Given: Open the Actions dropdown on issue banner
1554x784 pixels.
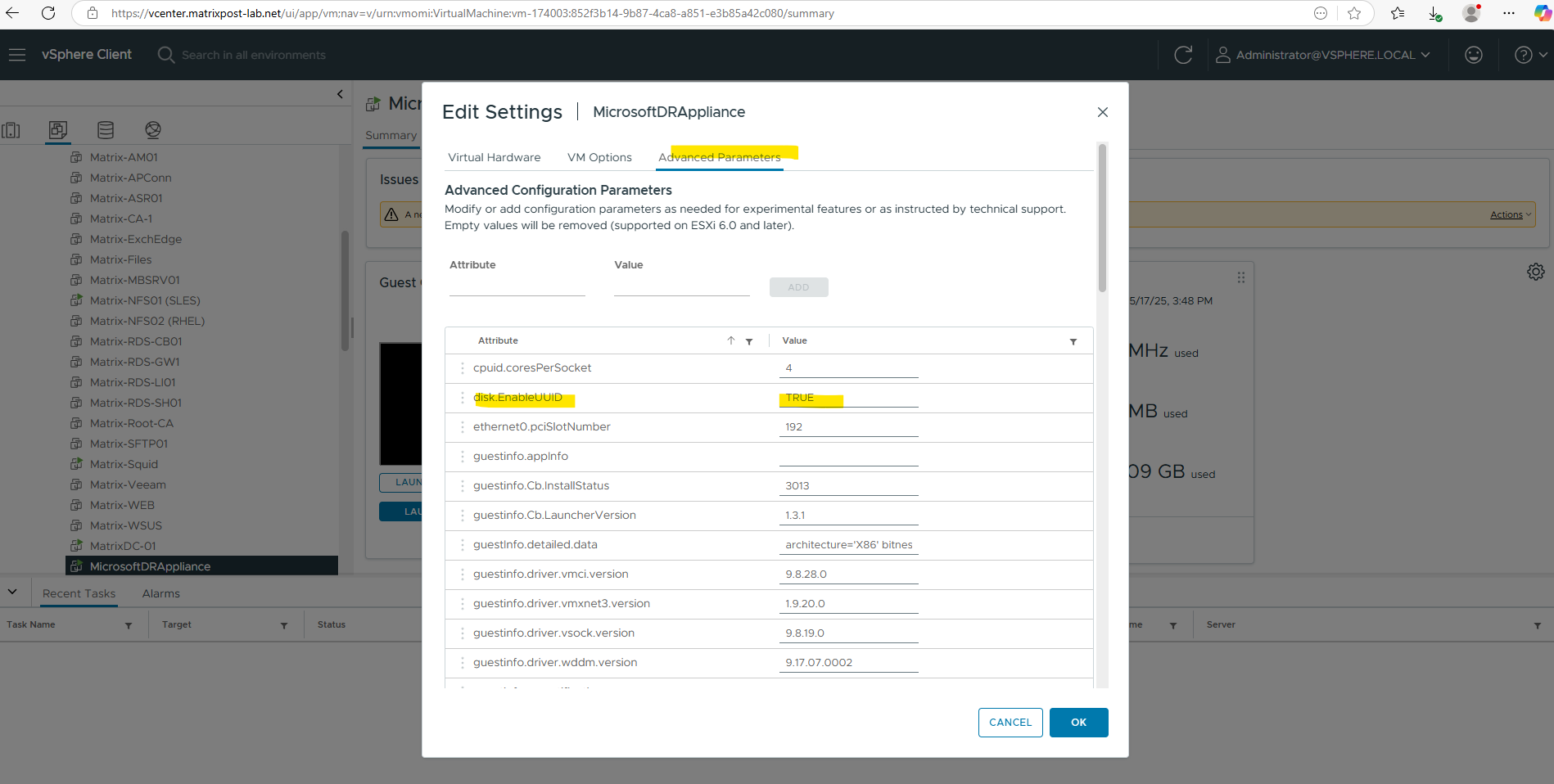Looking at the screenshot, I should coord(1511,214).
